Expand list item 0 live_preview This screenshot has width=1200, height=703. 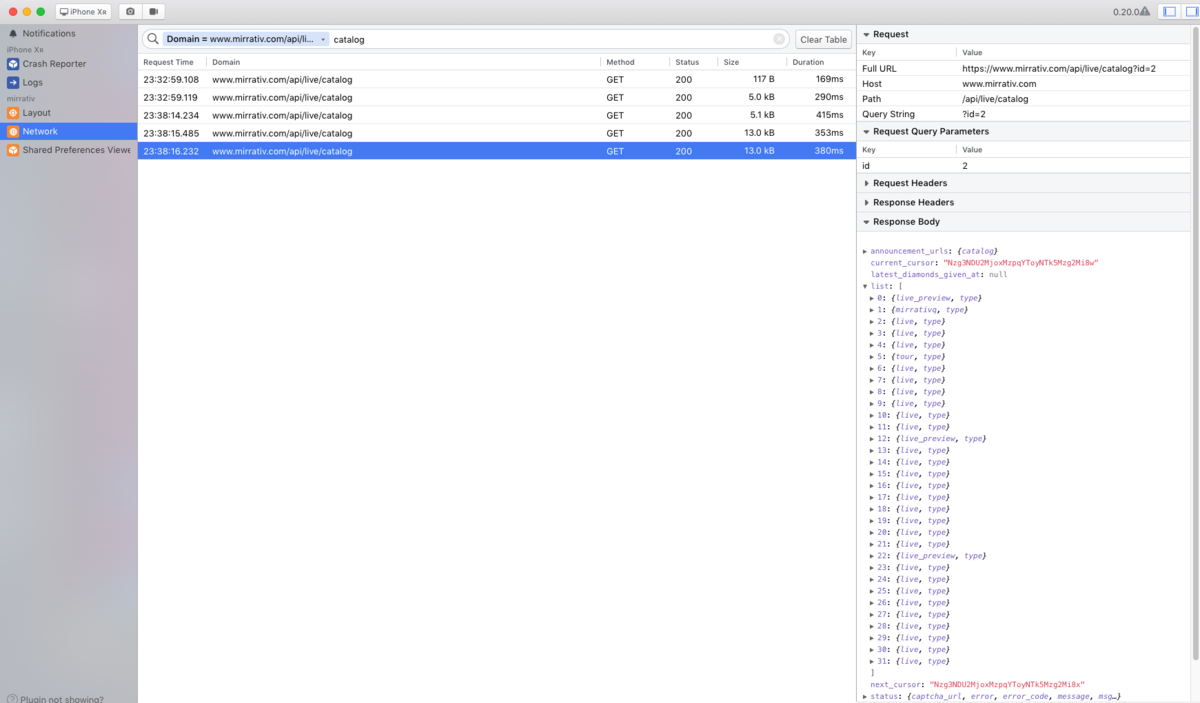pos(872,298)
